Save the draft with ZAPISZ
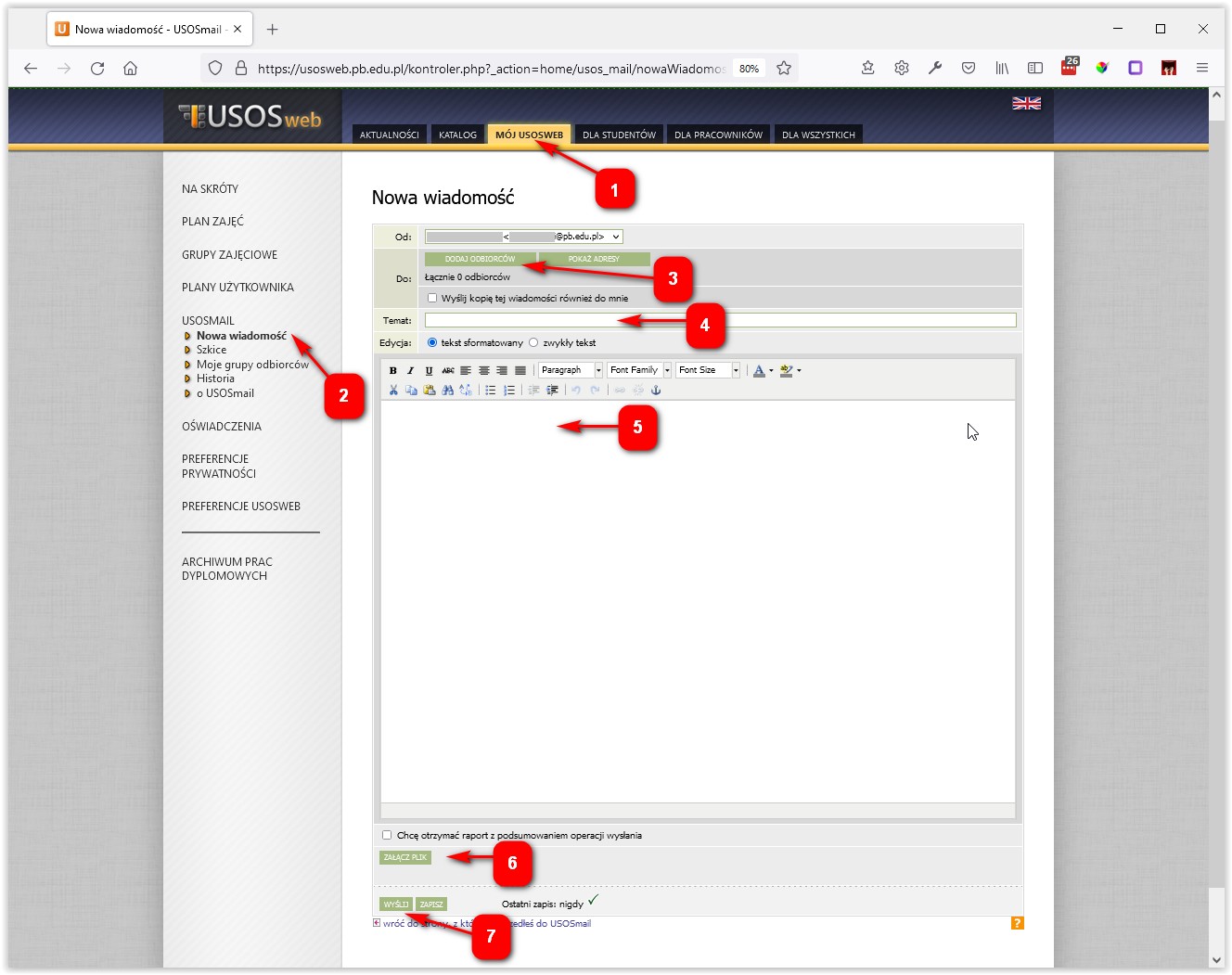 [431, 904]
